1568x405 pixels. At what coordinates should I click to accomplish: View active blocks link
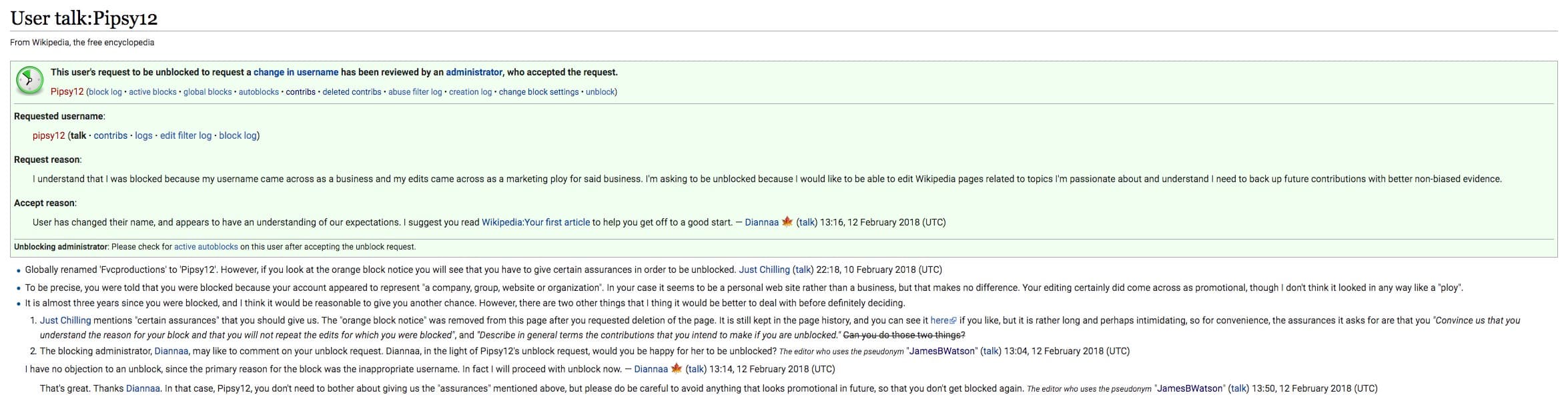(x=153, y=92)
